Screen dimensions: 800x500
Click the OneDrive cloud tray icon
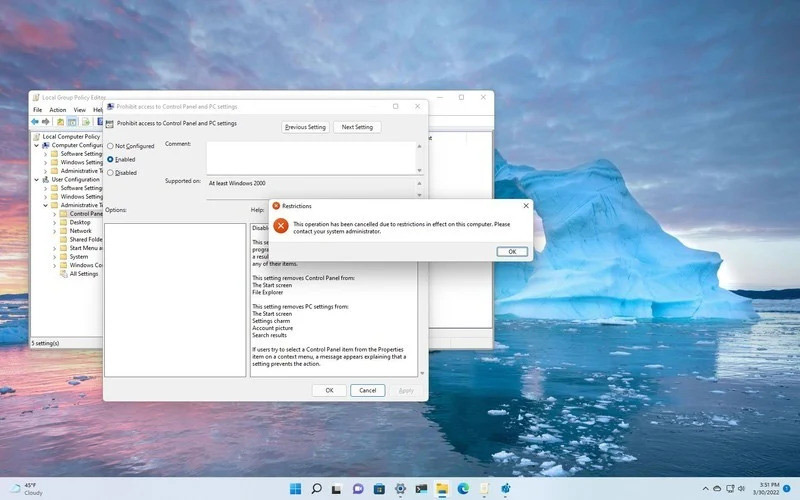pyautogui.click(x=717, y=489)
